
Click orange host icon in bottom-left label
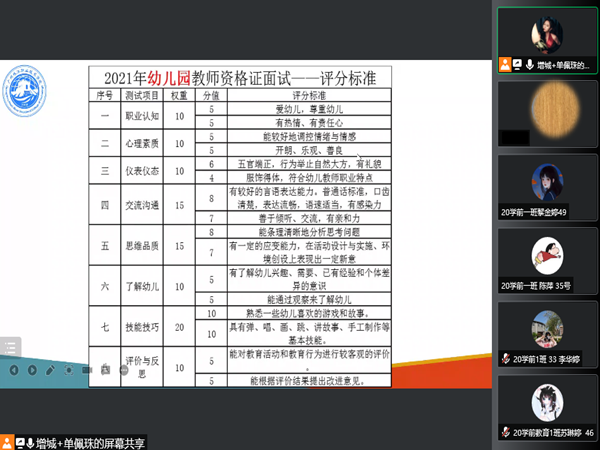[x=6, y=441]
